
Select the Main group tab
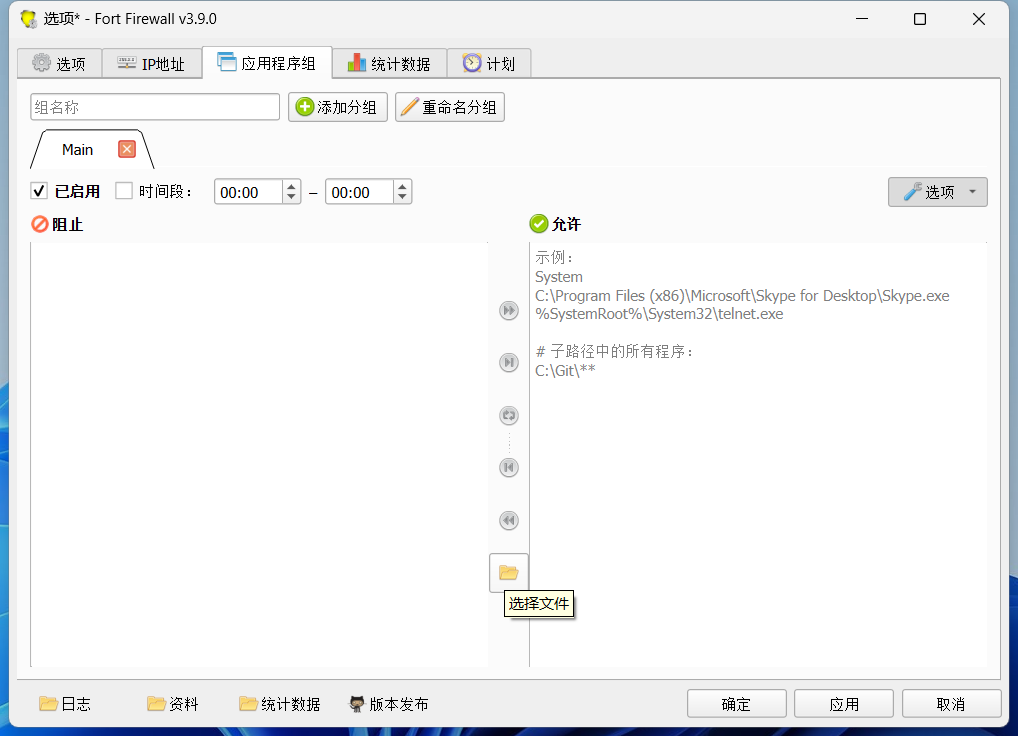pos(77,150)
